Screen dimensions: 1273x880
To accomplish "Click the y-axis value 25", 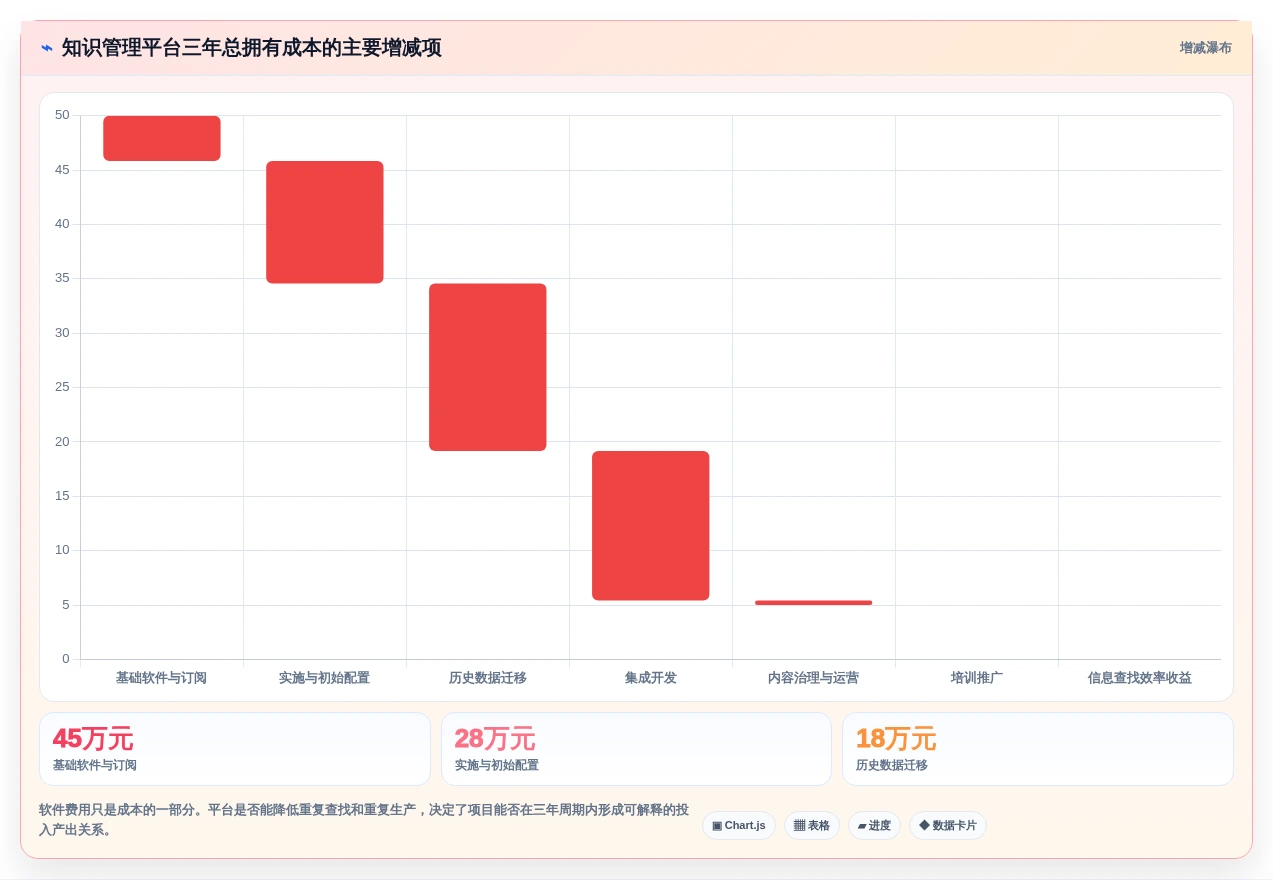I will [x=62, y=387].
